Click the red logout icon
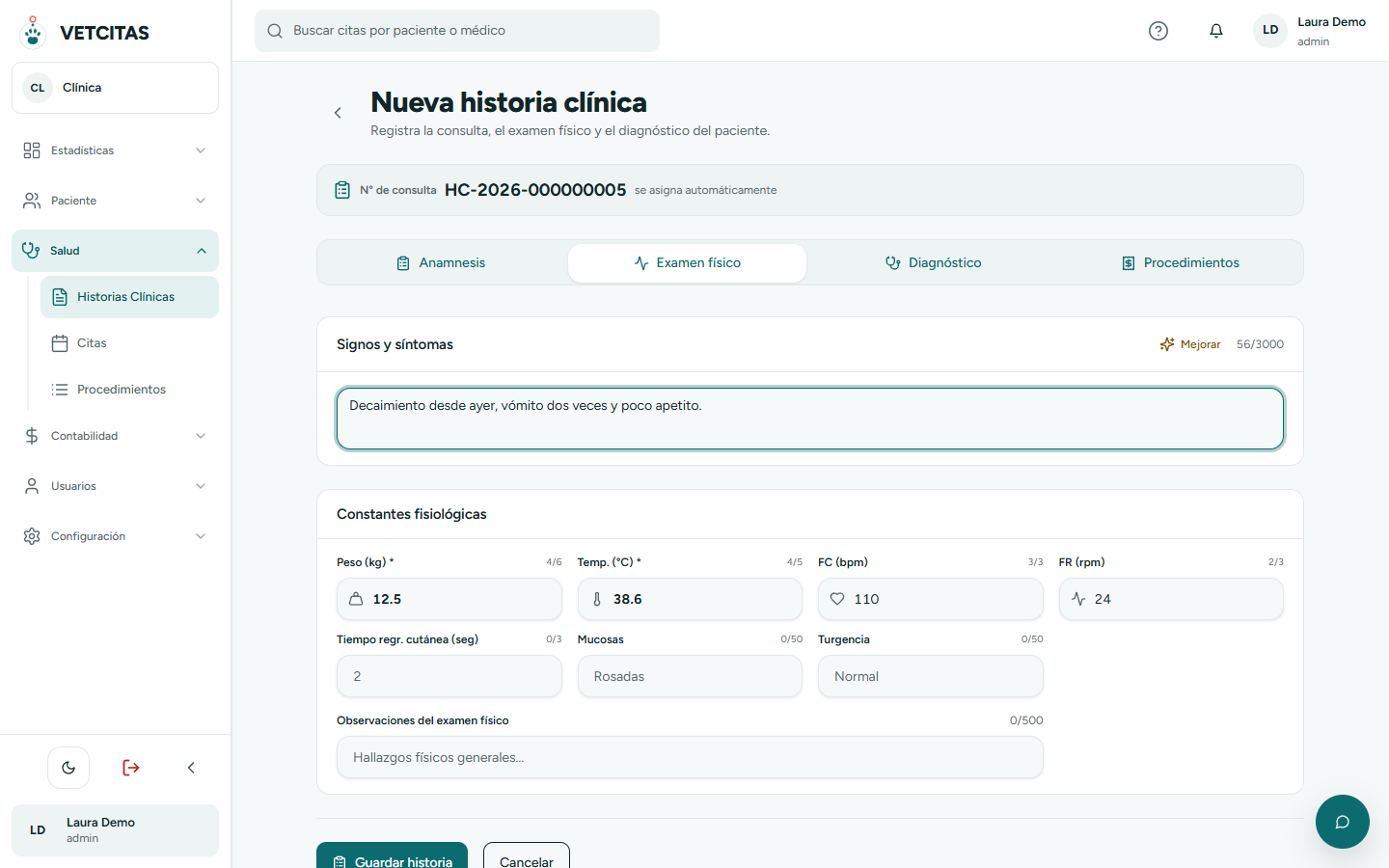Viewport: 1389px width, 868px height. pyautogui.click(x=131, y=768)
